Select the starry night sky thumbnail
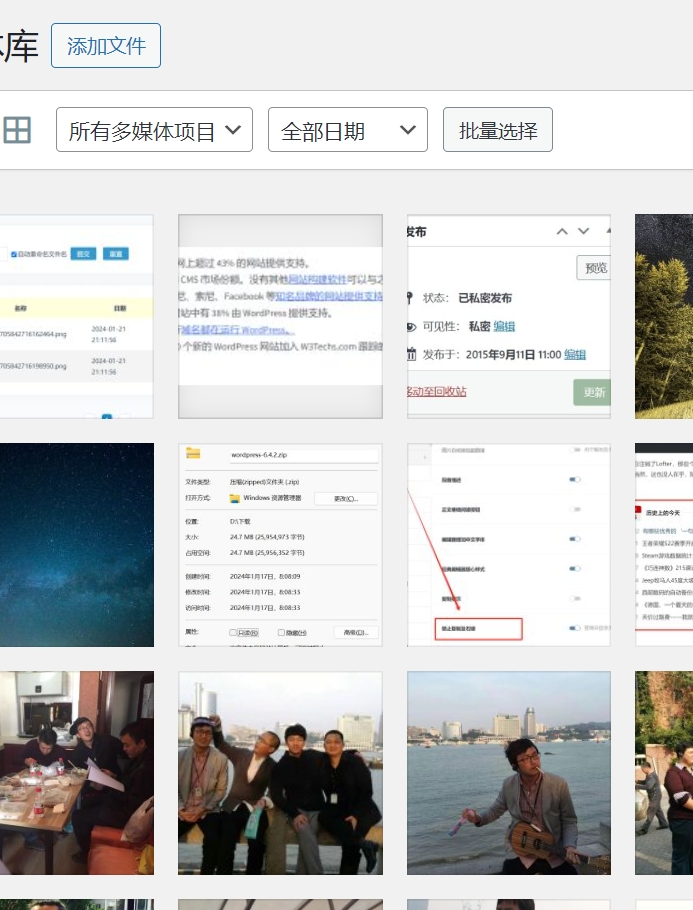The height and width of the screenshot is (910, 693). click(76, 545)
